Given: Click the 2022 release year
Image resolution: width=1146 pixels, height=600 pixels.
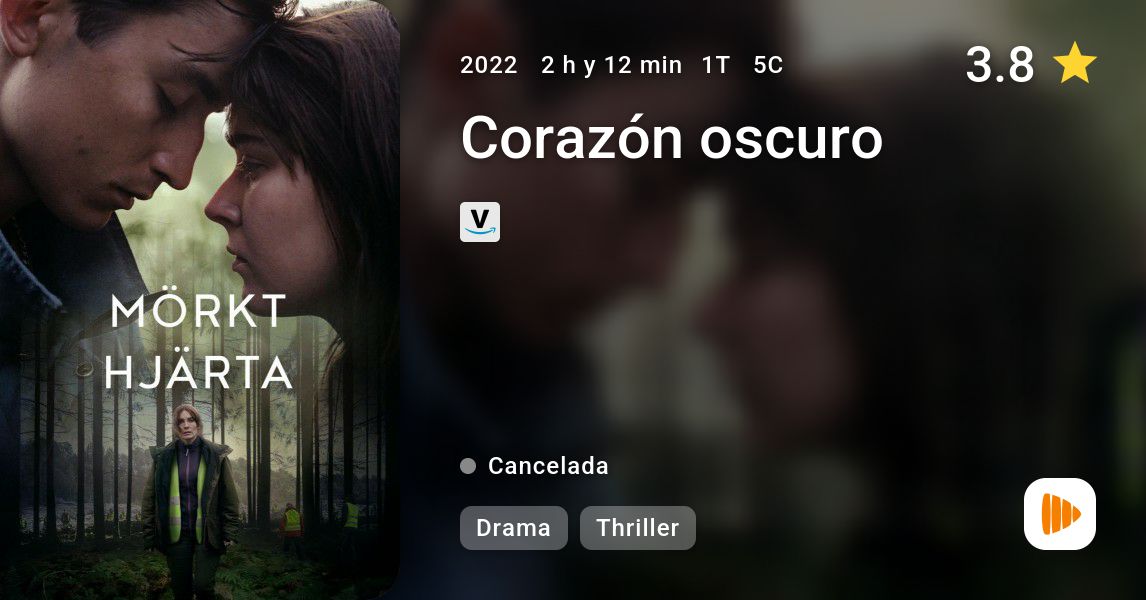Looking at the screenshot, I should (489, 65).
